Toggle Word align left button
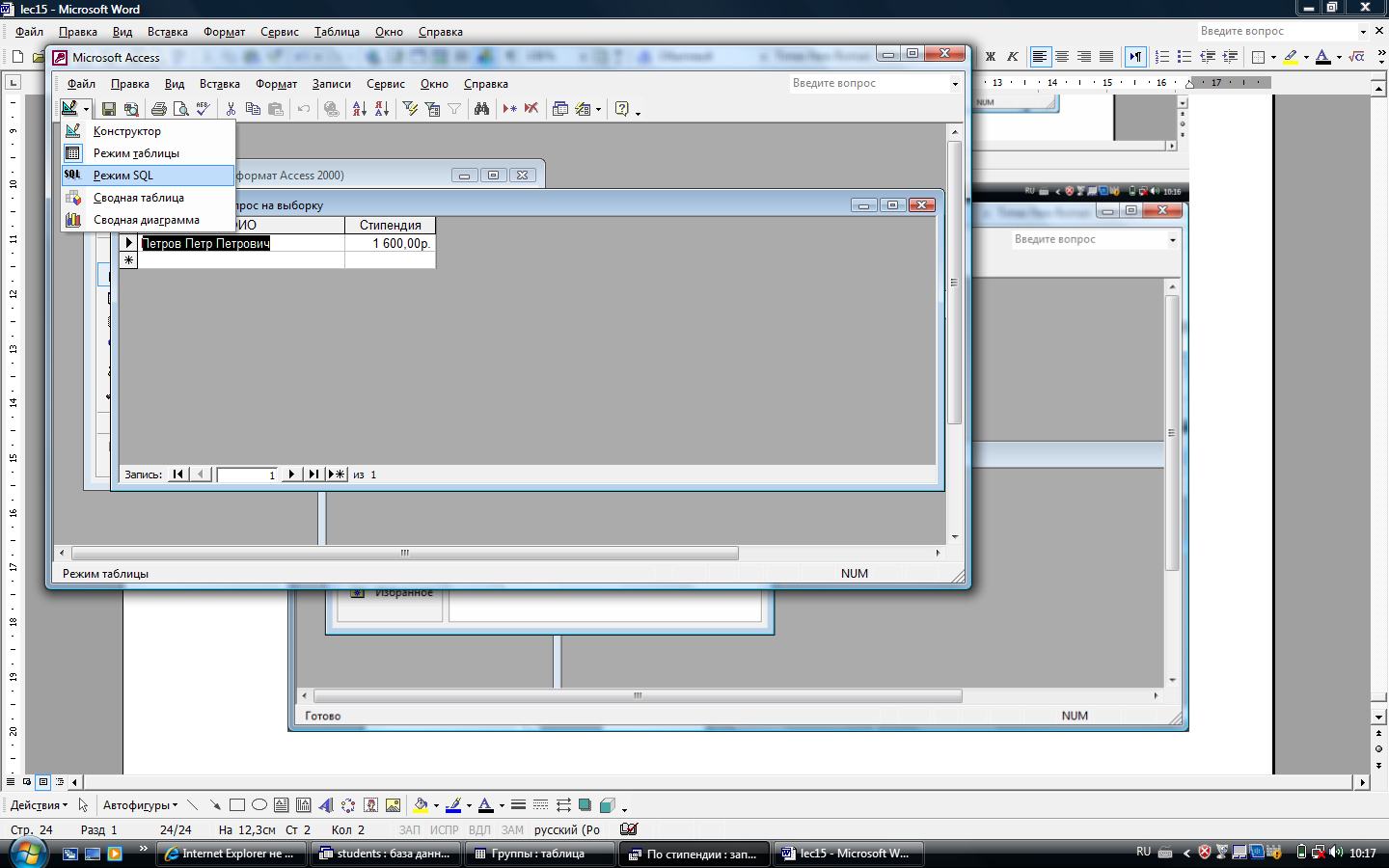1389x868 pixels. click(1040, 57)
